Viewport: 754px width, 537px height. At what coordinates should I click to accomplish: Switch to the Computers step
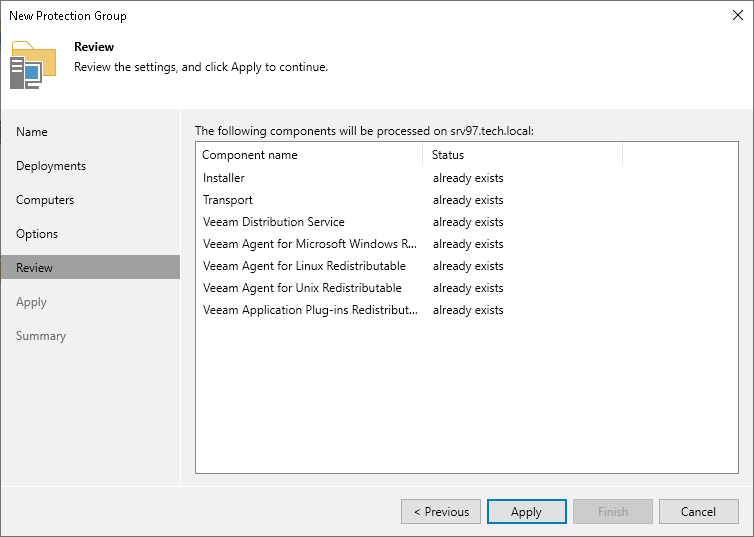45,200
